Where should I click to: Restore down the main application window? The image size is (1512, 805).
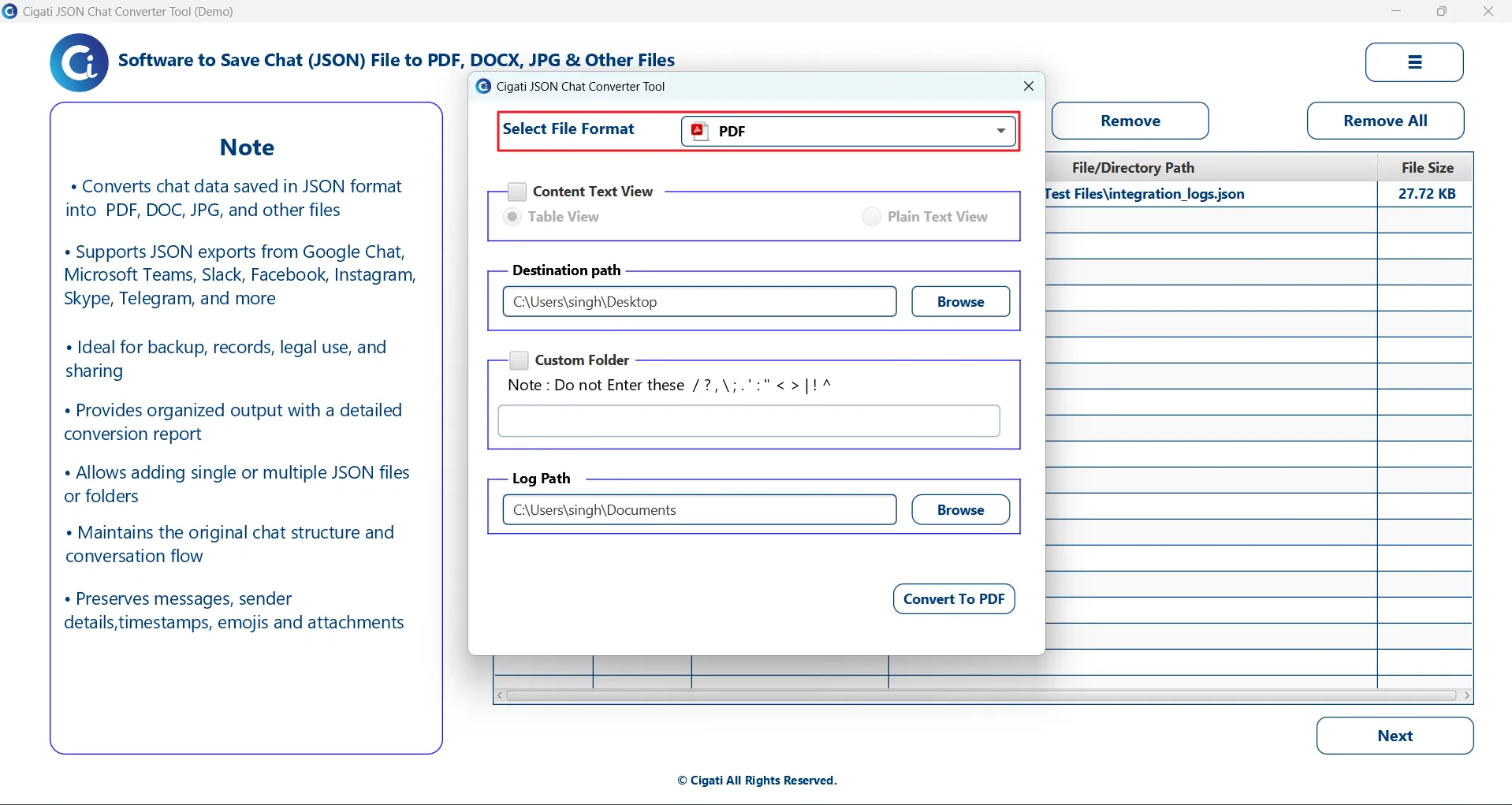pyautogui.click(x=1442, y=11)
